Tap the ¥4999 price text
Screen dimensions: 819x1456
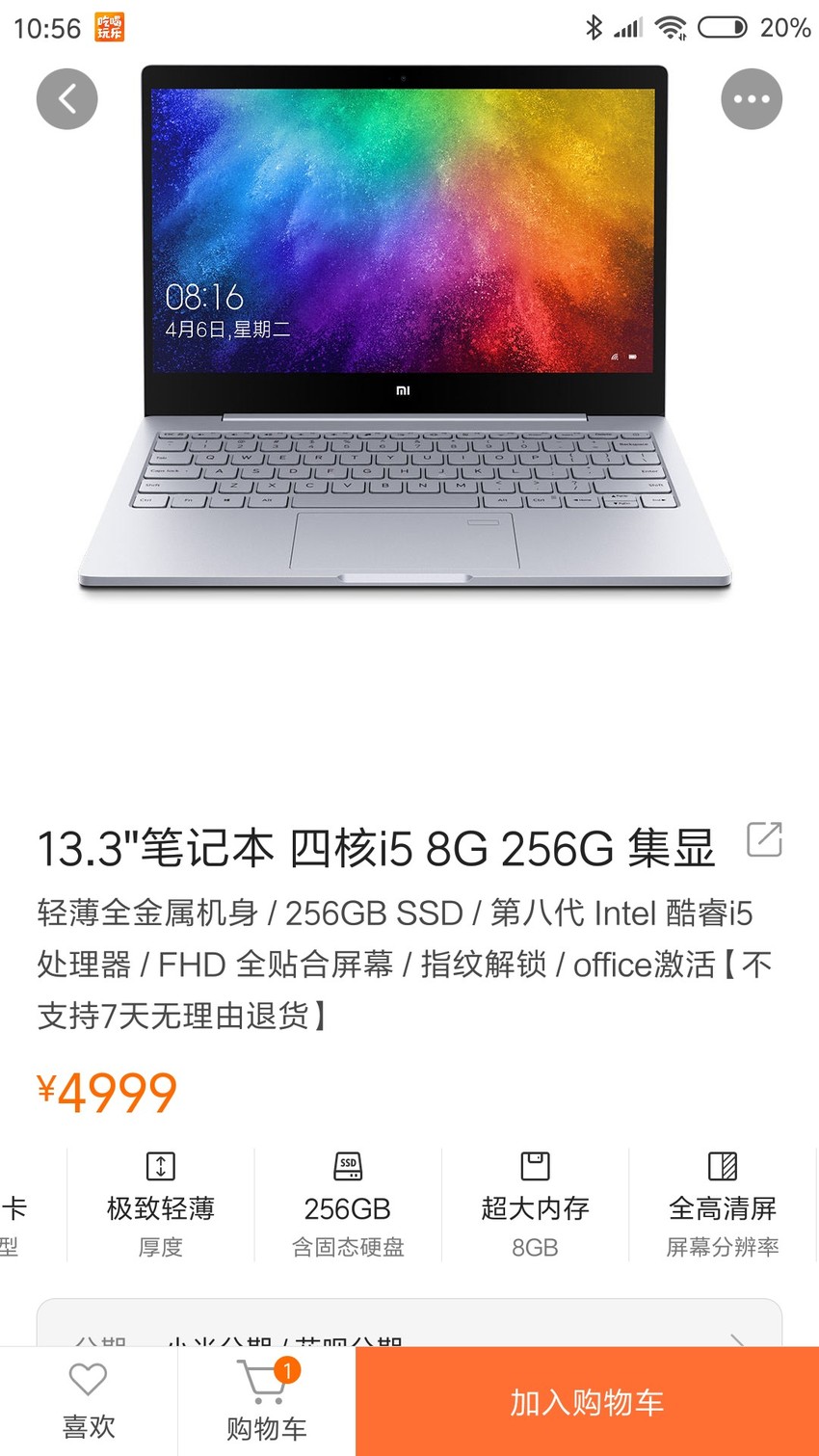pyautogui.click(x=107, y=1092)
